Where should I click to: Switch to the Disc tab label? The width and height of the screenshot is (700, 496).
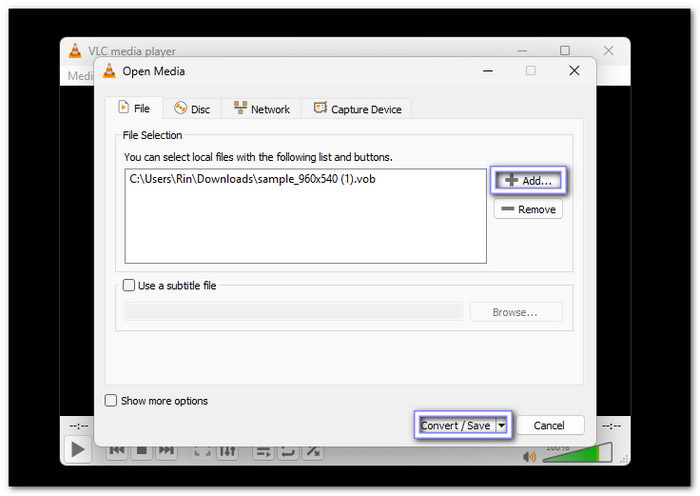click(200, 109)
